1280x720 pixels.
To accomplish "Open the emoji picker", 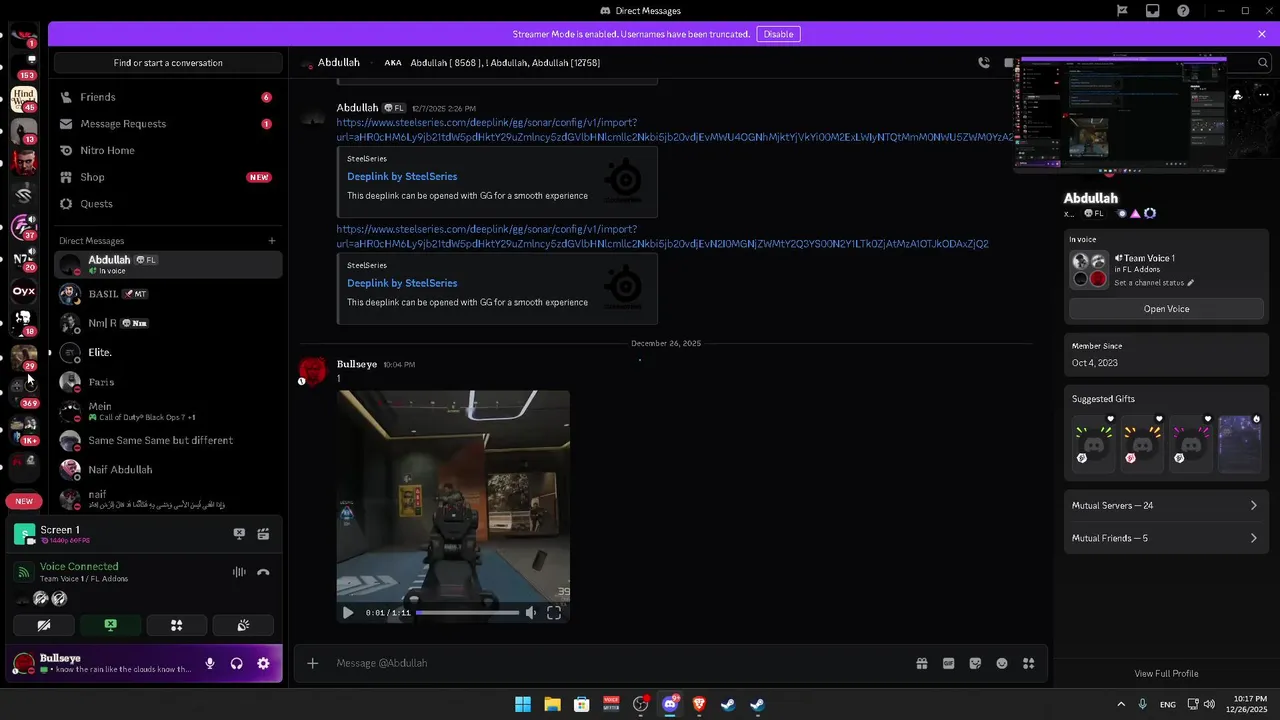I will (x=1002, y=663).
